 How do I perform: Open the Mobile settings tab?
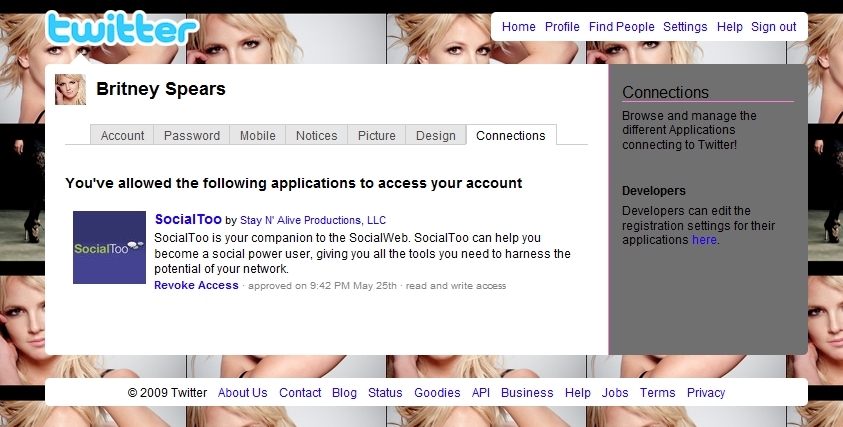pos(258,136)
